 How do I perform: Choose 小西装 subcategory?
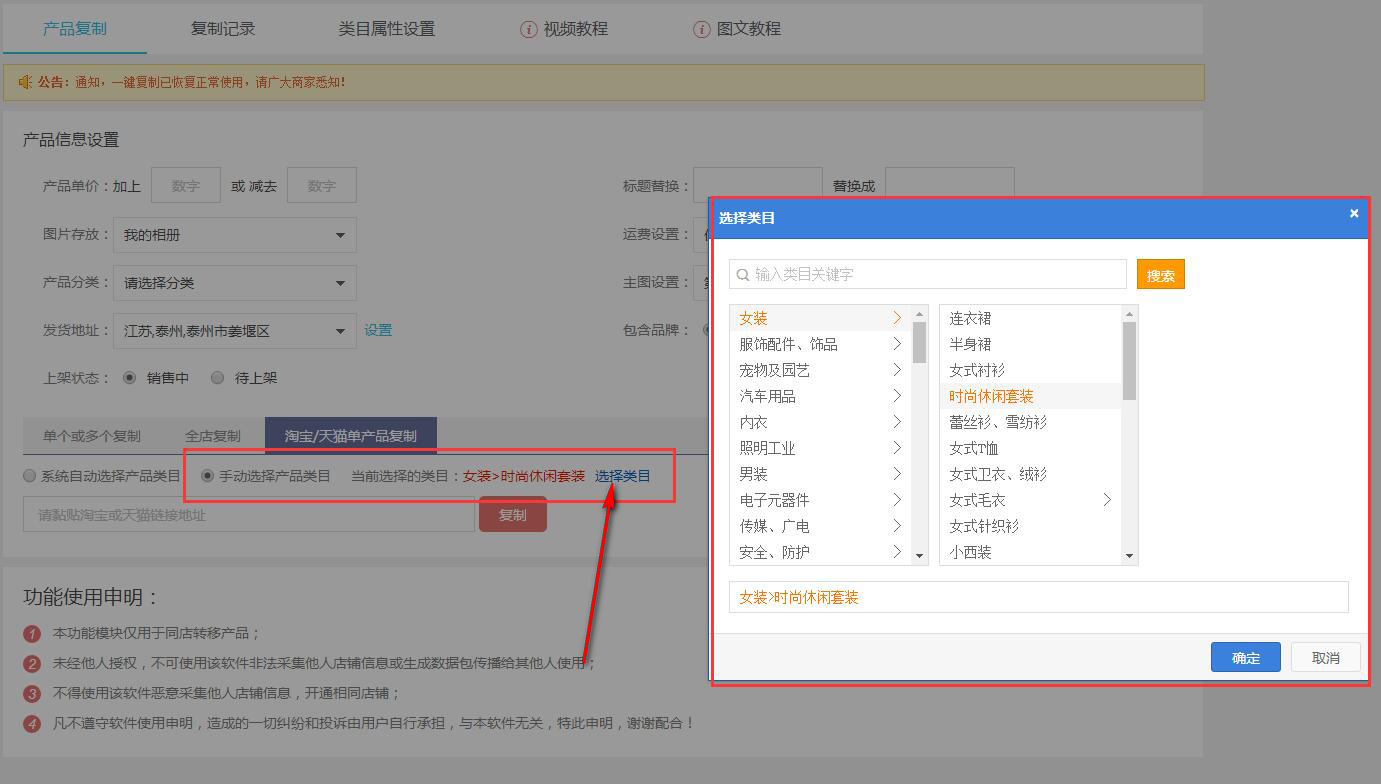point(1031,552)
